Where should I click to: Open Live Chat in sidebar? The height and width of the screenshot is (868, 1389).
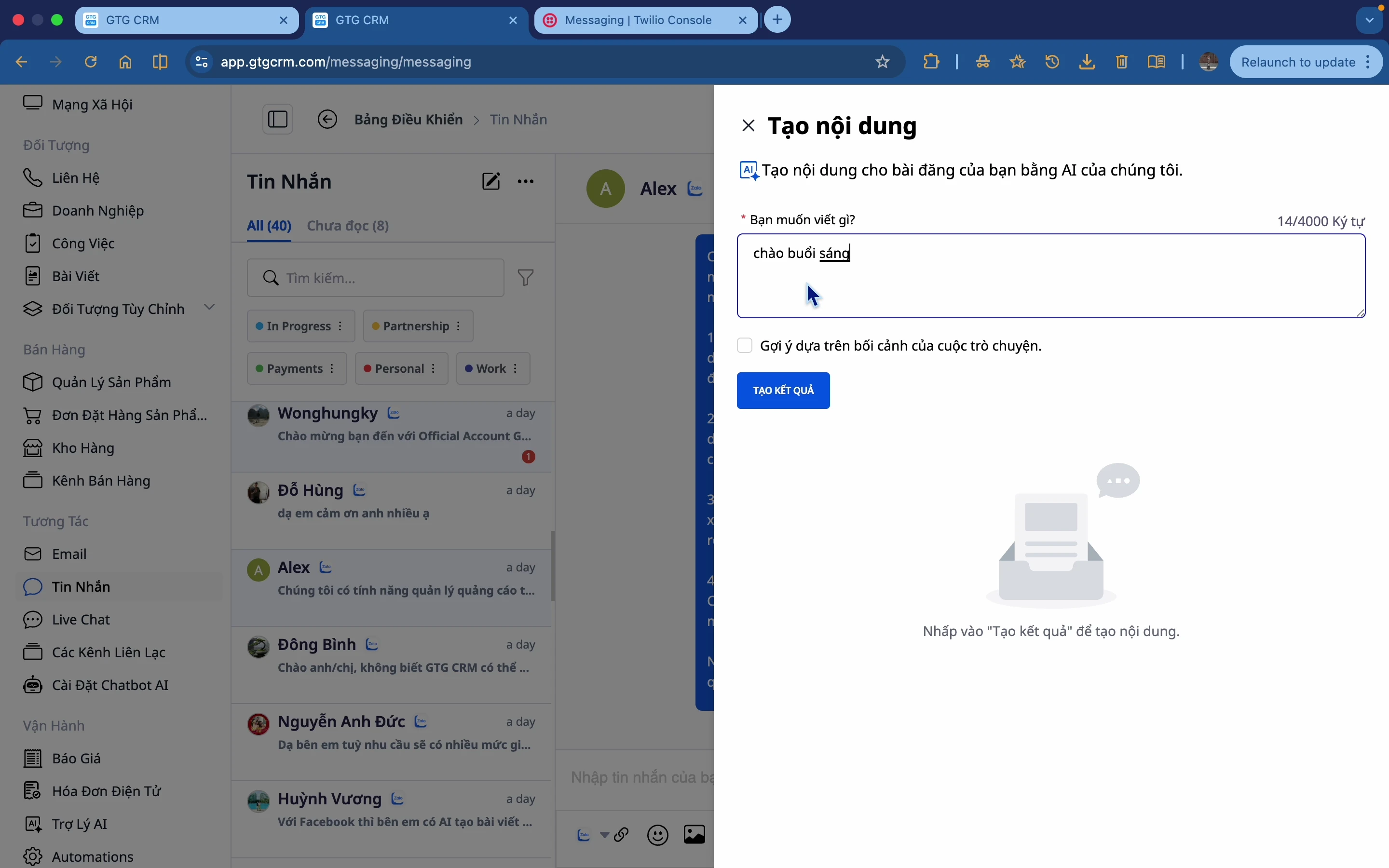[x=81, y=620]
